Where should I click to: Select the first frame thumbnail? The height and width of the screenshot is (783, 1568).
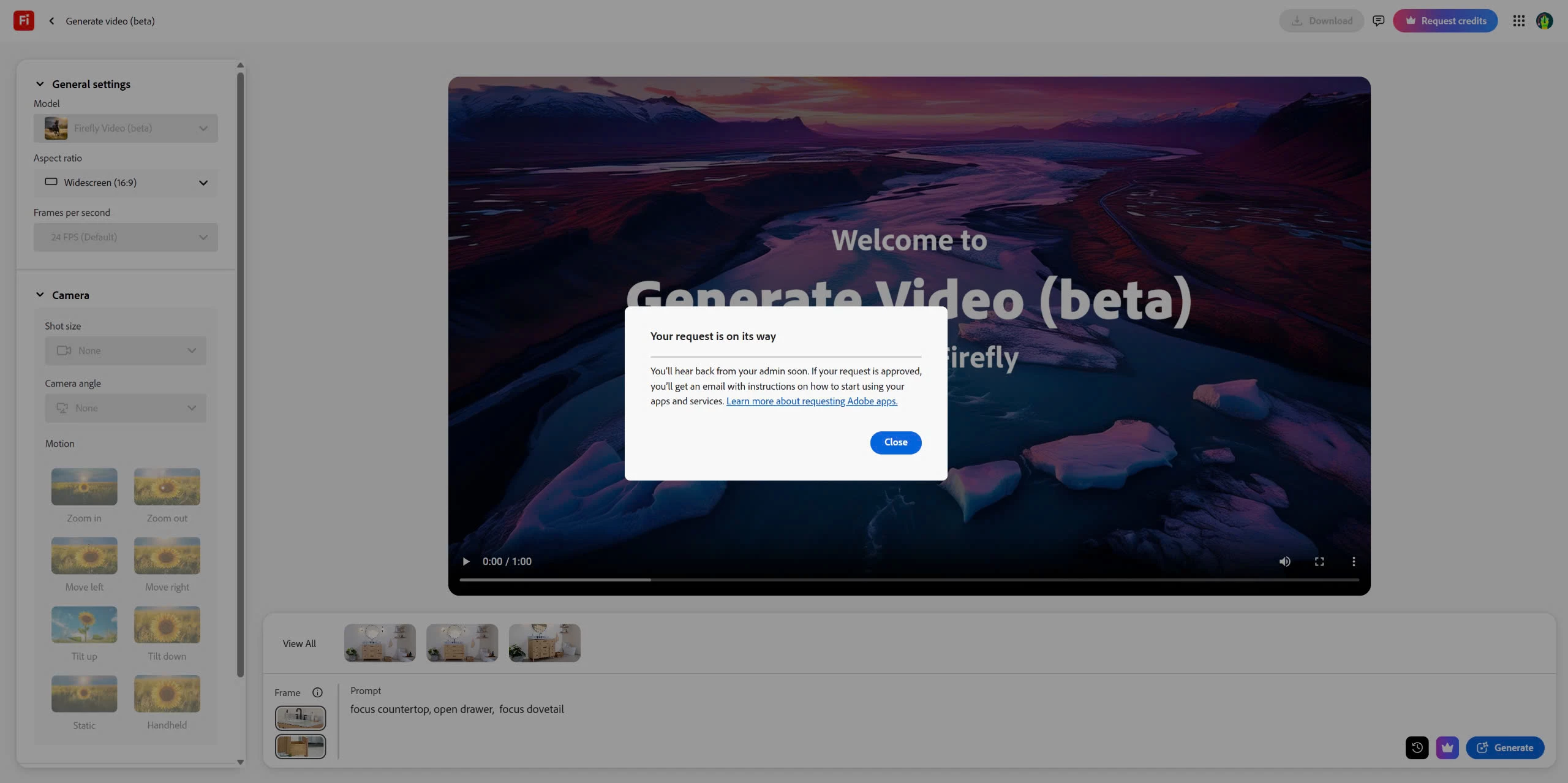tap(300, 717)
